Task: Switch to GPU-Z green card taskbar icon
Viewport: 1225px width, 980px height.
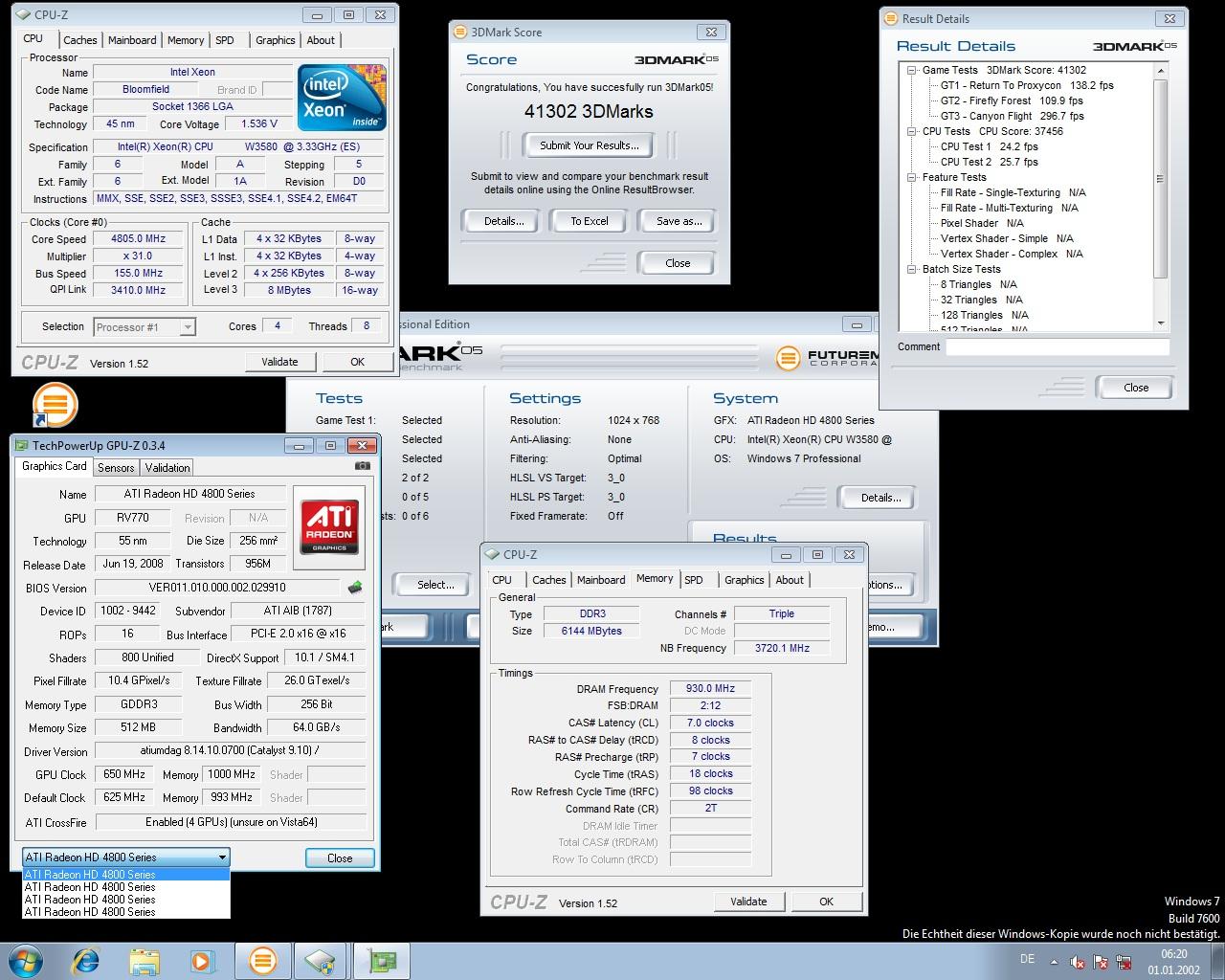Action: (382, 961)
